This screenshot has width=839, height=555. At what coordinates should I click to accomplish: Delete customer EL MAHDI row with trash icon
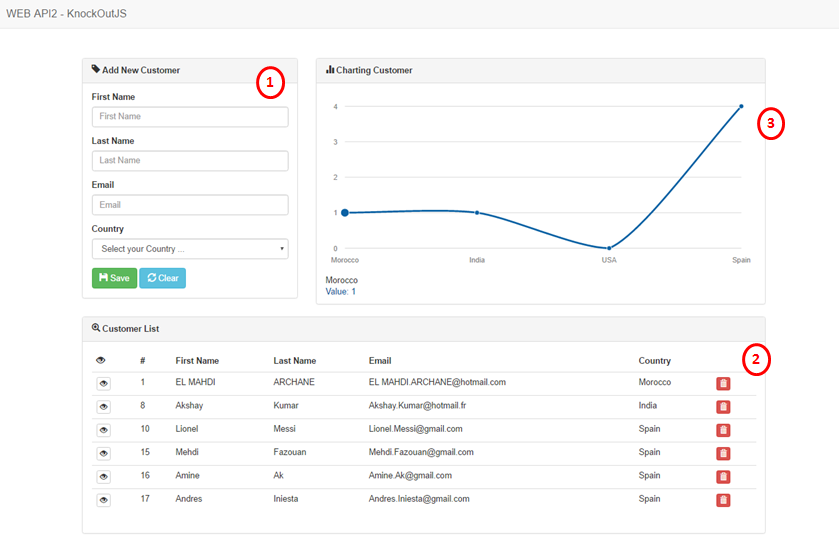pyautogui.click(x=723, y=383)
